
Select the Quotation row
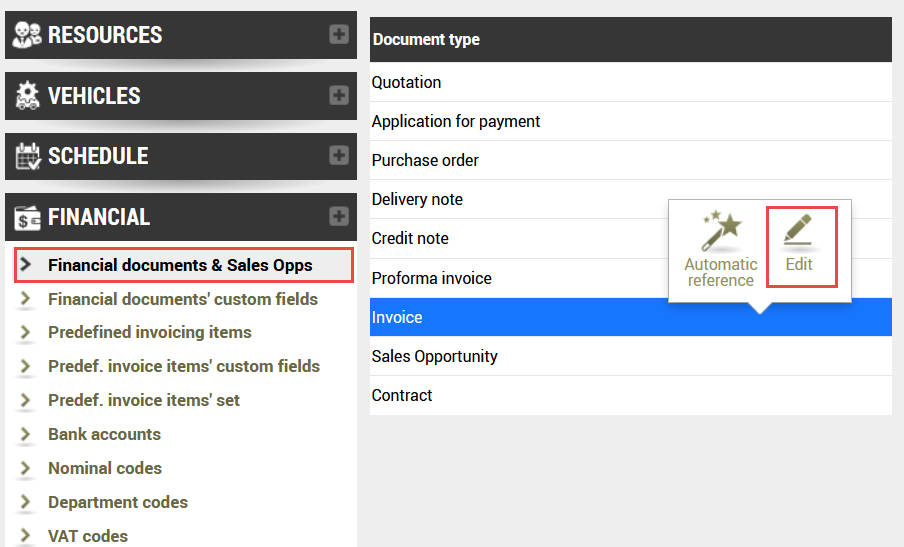coord(631,82)
